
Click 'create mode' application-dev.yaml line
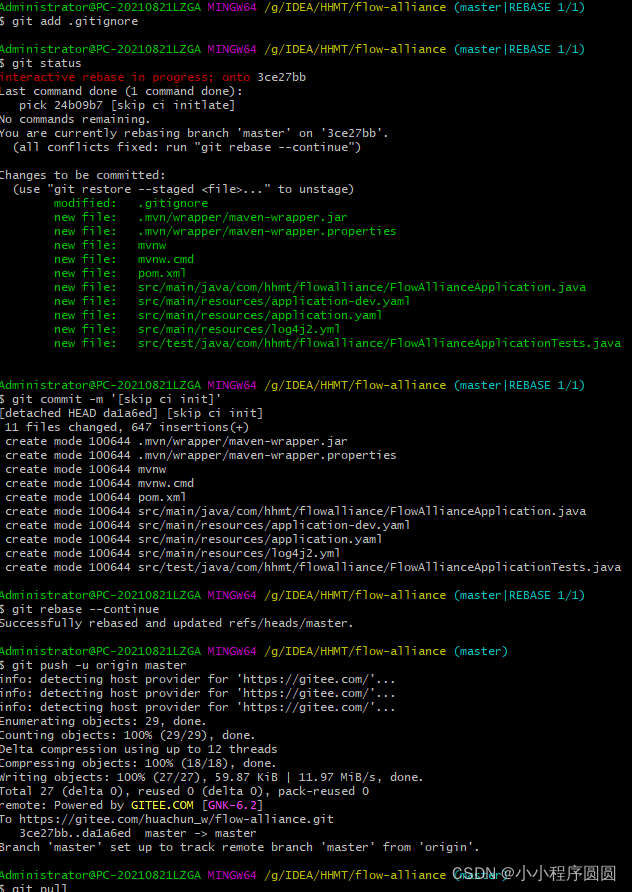208,525
